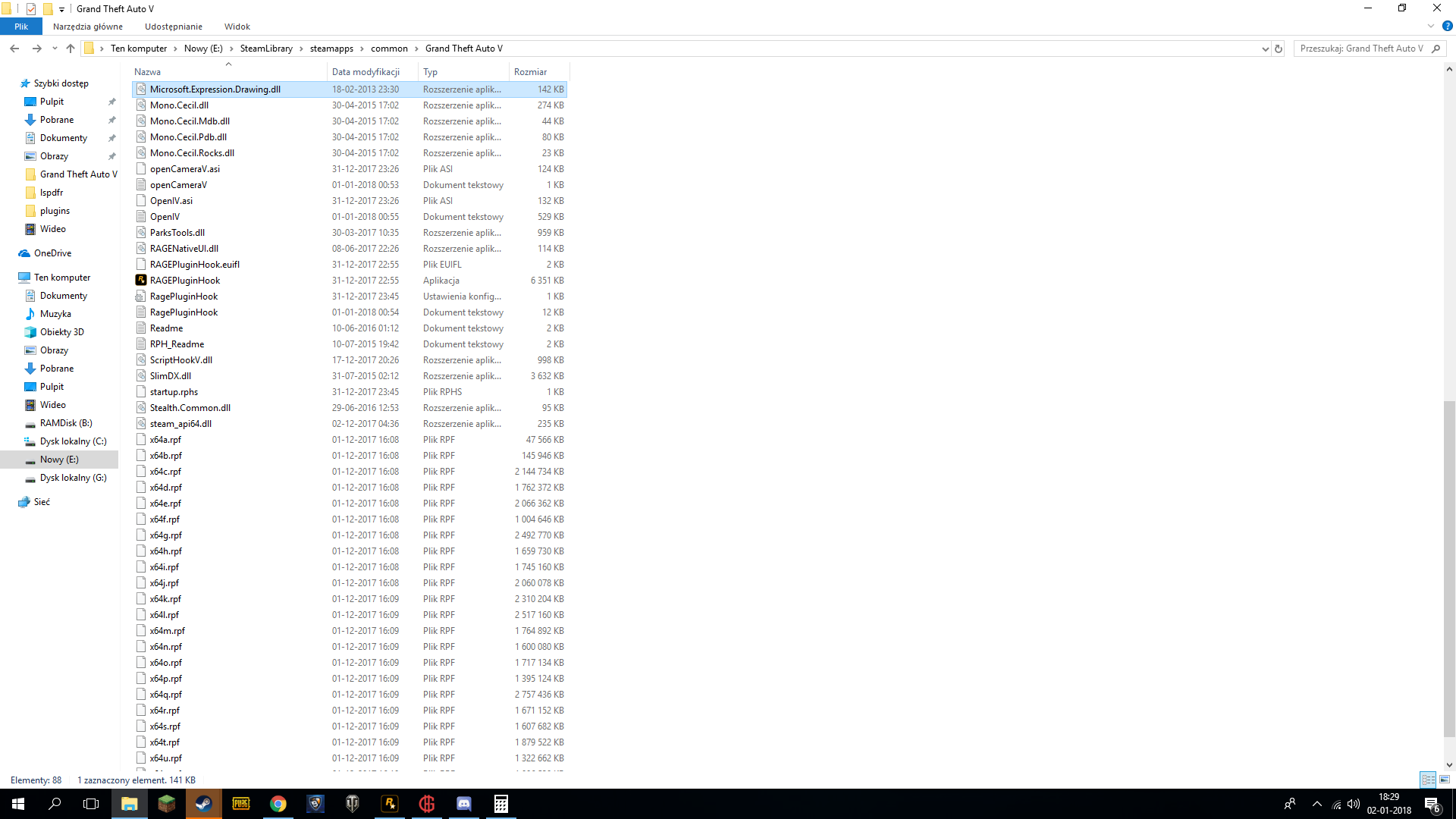Open Discord from the taskbar
The image size is (1456, 819).
pyautogui.click(x=464, y=804)
